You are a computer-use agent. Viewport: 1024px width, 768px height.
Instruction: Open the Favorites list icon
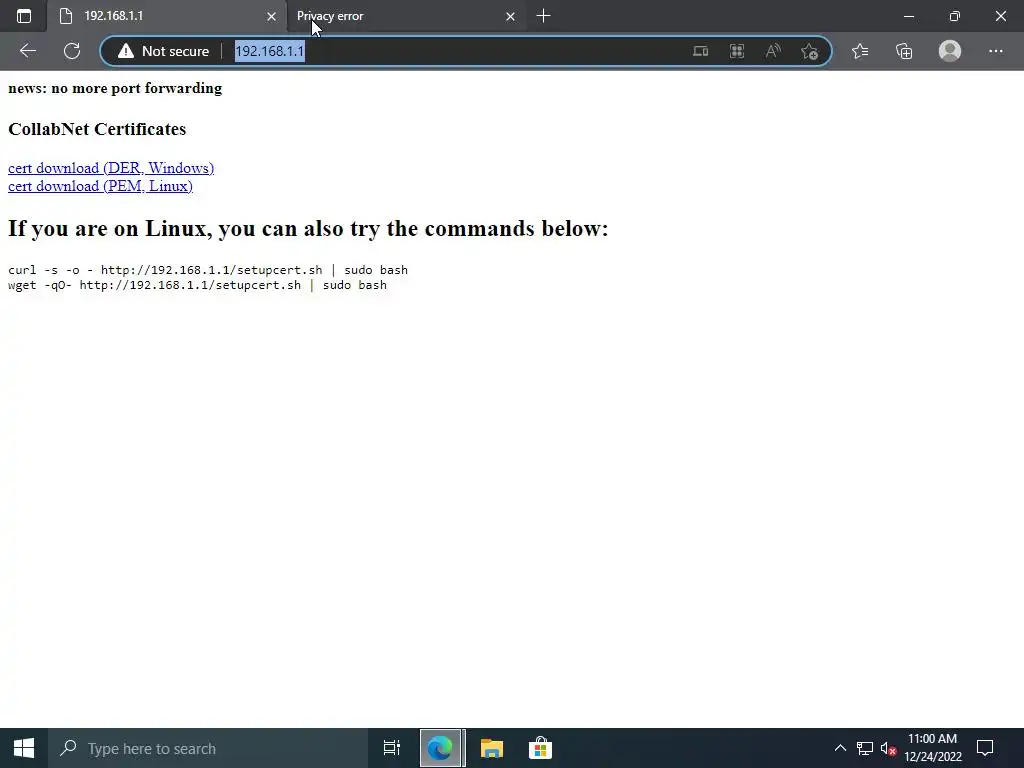(860, 51)
